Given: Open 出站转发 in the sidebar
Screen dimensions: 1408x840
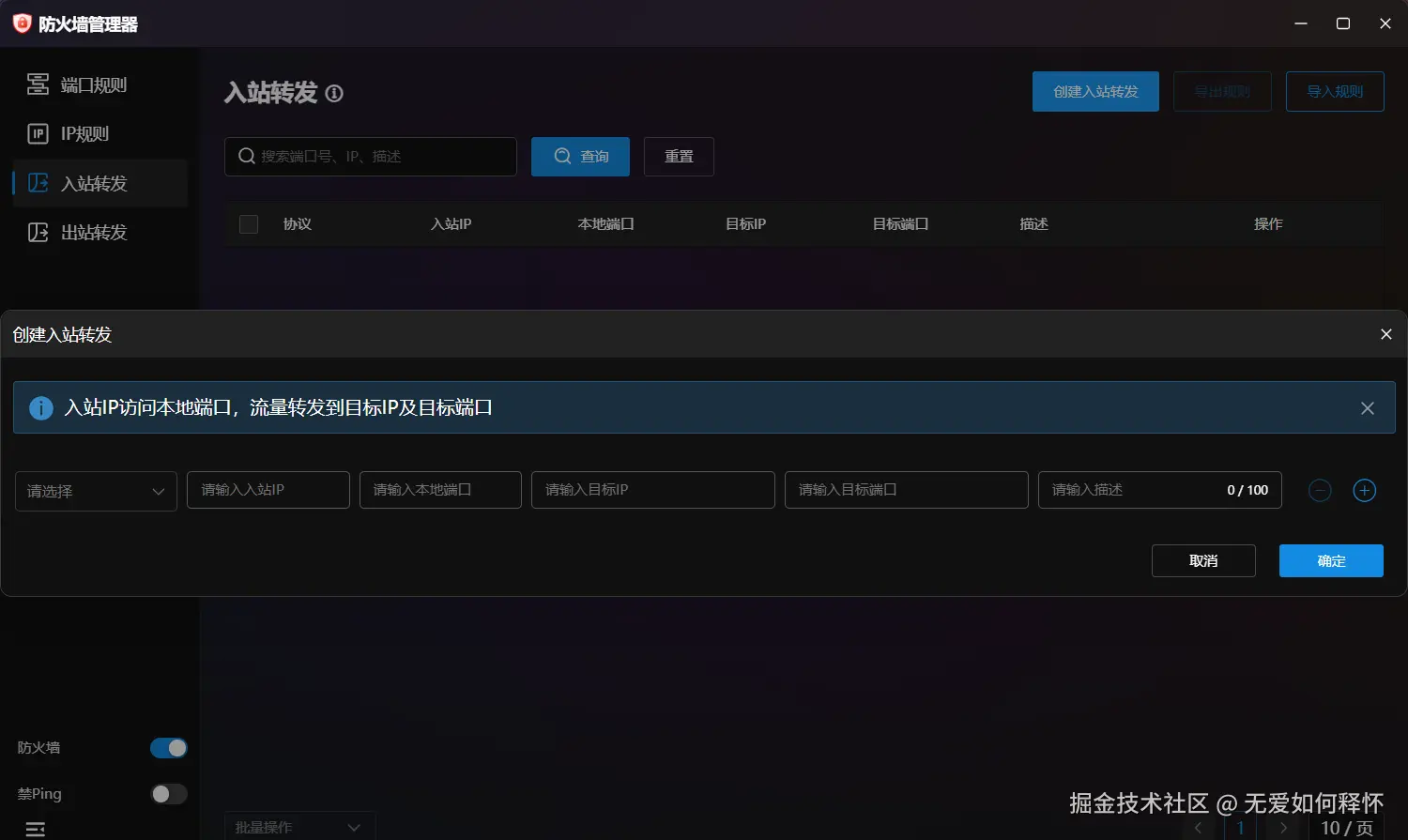Looking at the screenshot, I should pos(99,232).
